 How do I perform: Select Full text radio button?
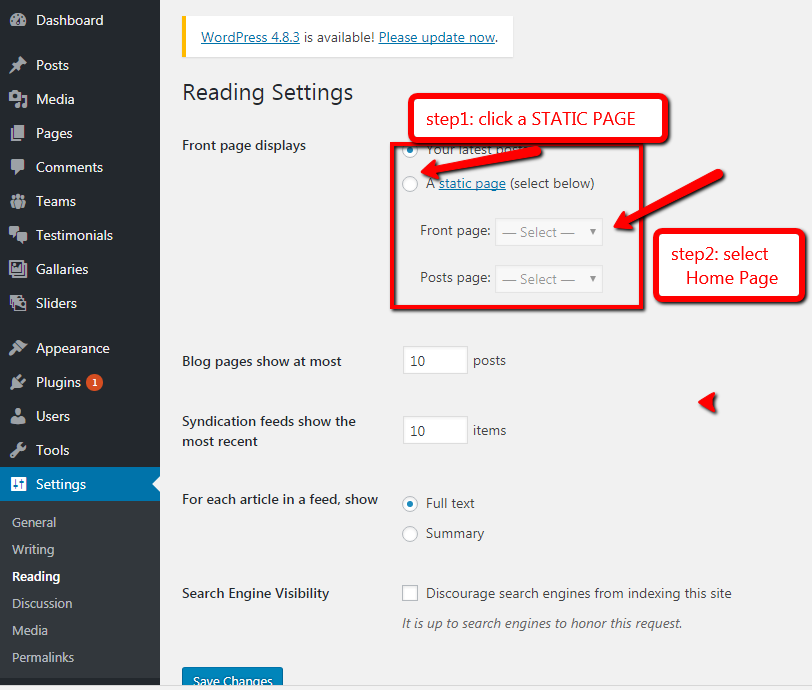(410, 504)
